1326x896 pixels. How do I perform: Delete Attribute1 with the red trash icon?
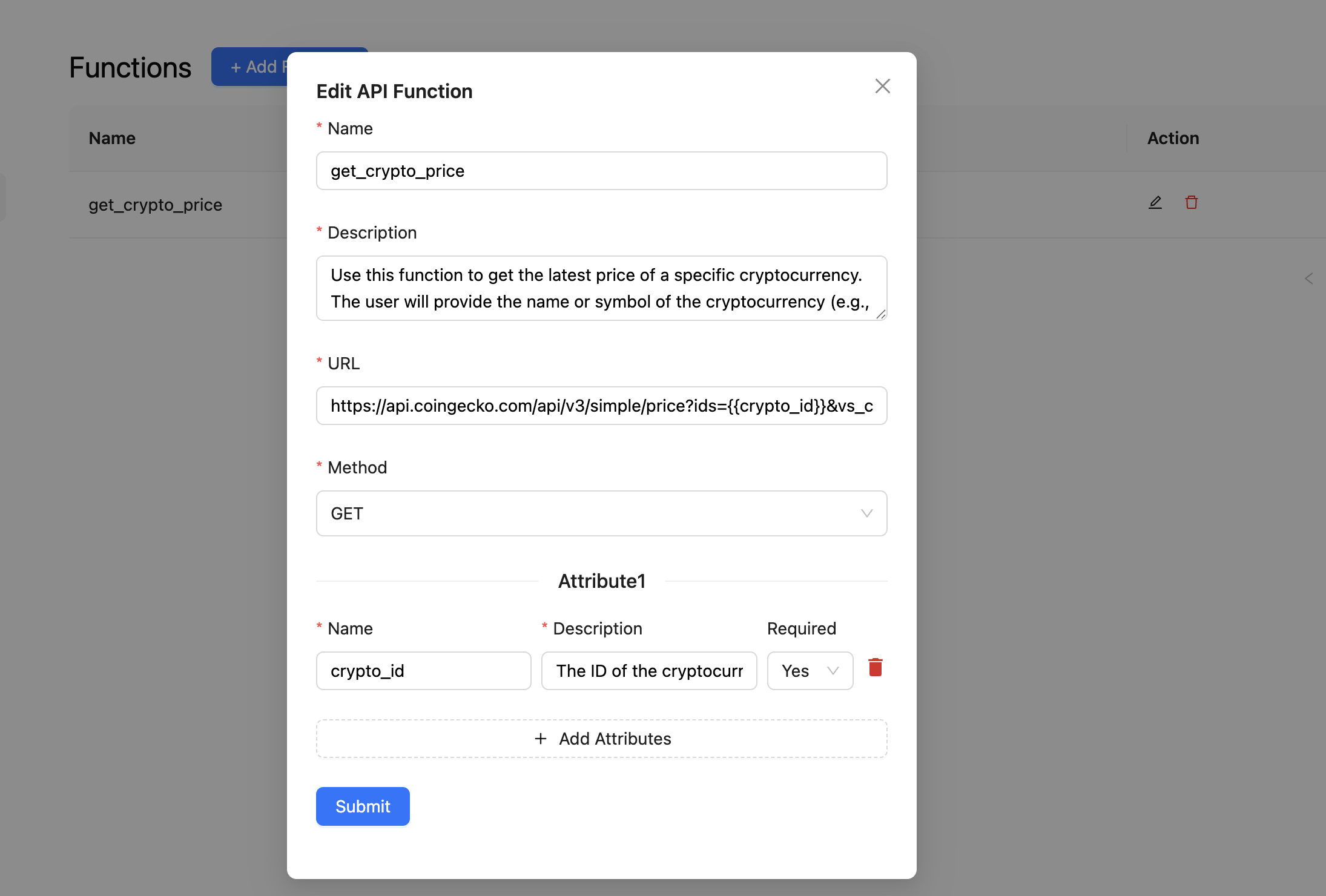pos(875,667)
